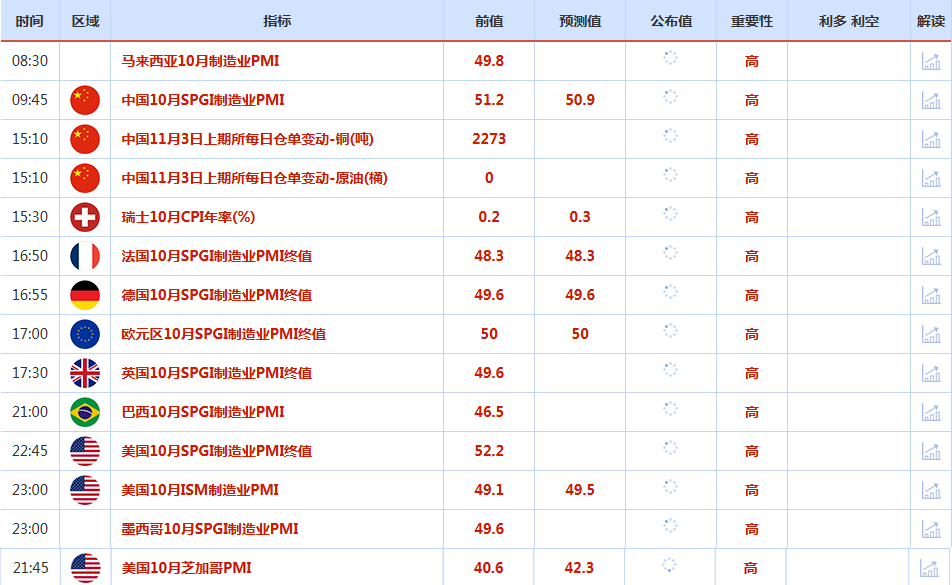Click chart icon for US October ISM manufacturing PMI row
Viewport: 952px width, 585px height.
coord(930,490)
